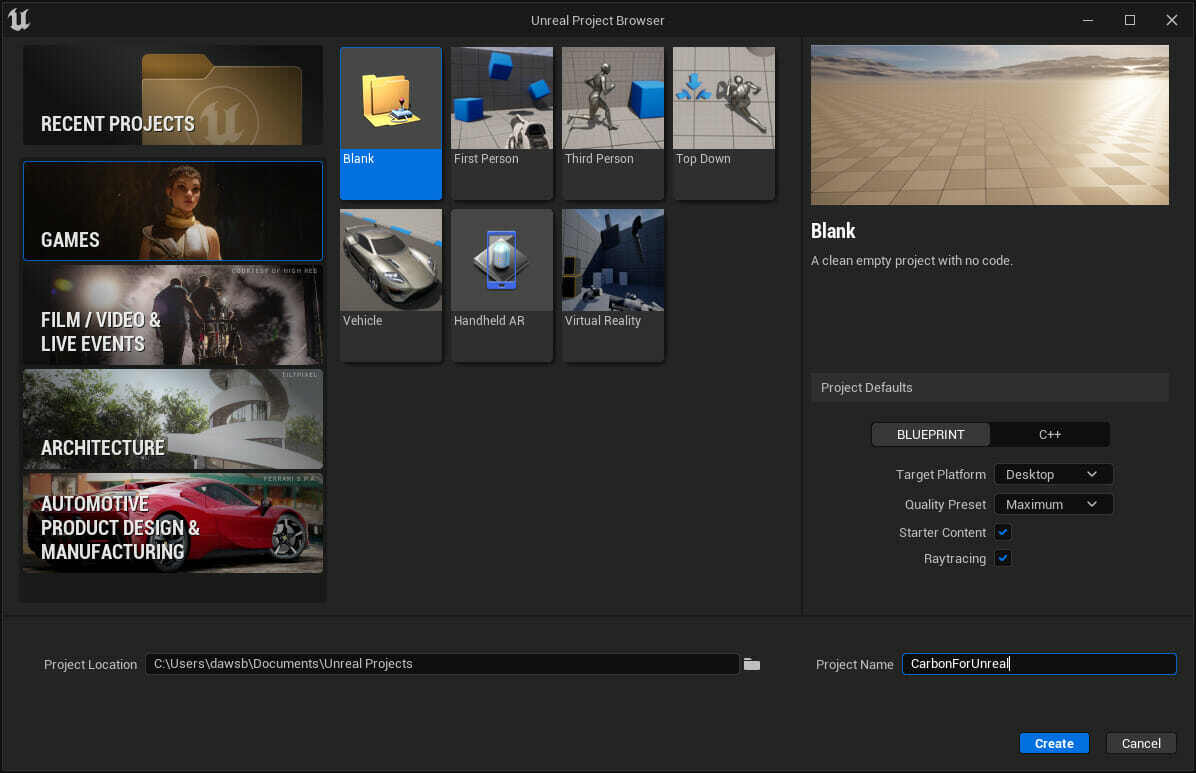Image resolution: width=1196 pixels, height=773 pixels.
Task: Click inside the Project Name field
Action: point(1038,663)
